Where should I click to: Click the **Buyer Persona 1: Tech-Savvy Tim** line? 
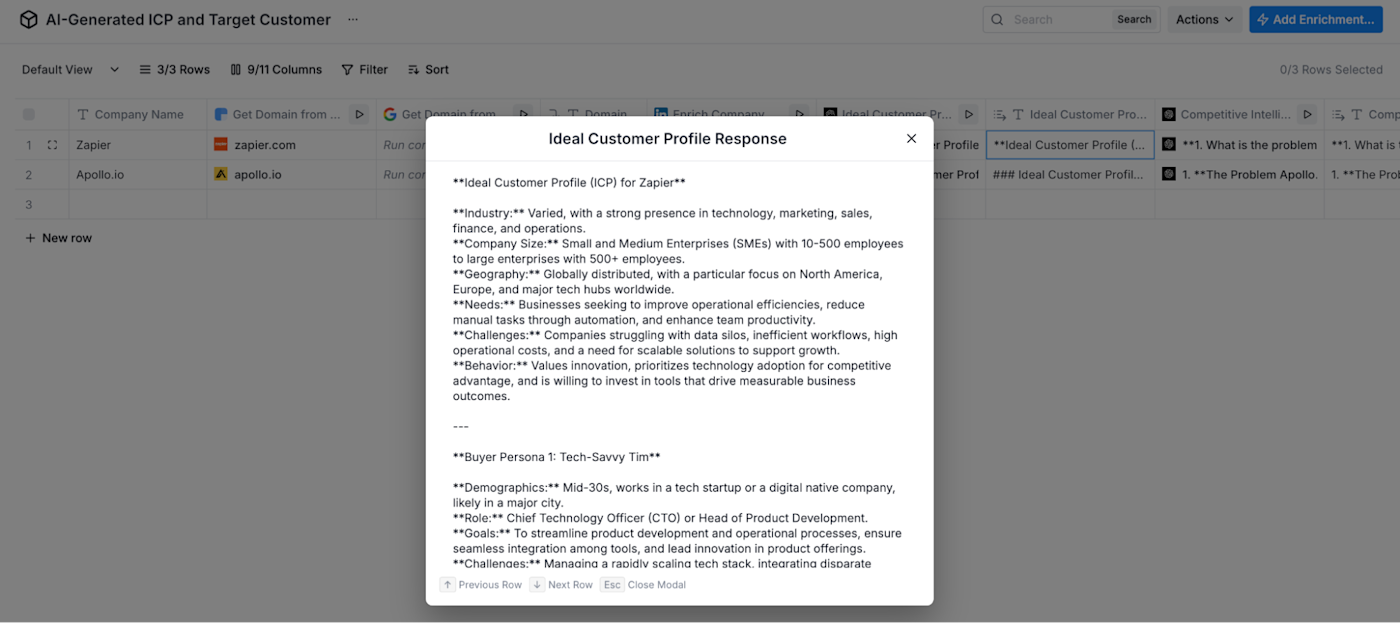point(557,457)
